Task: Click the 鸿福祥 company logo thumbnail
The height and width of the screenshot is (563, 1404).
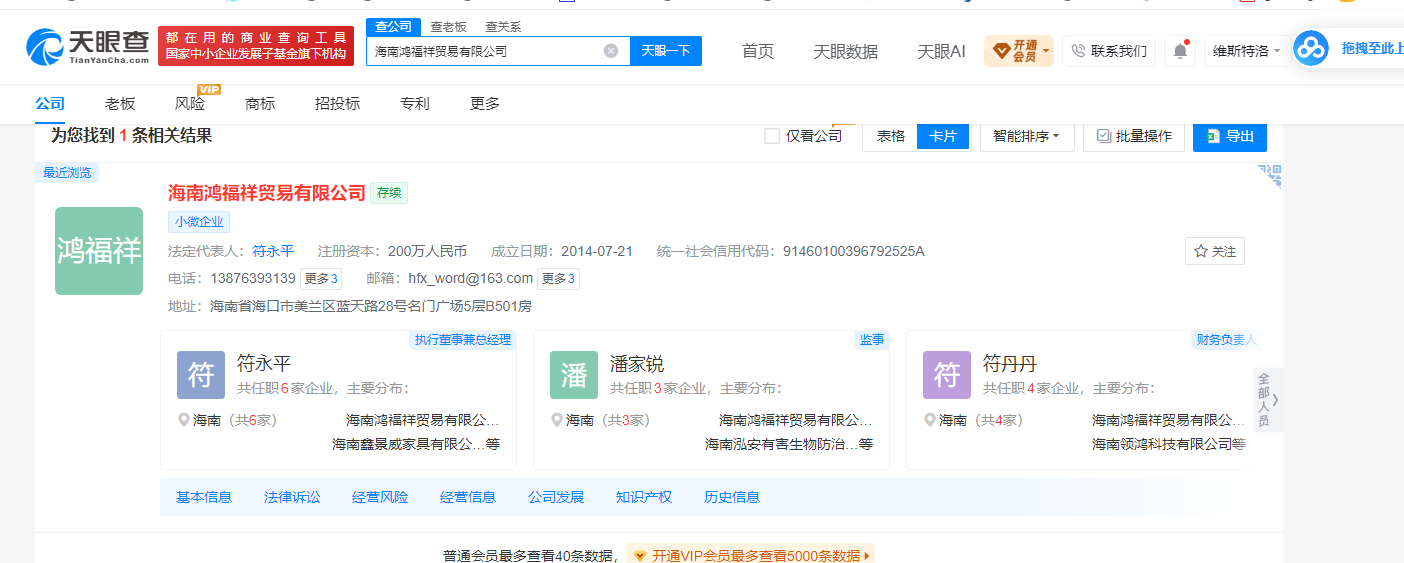Action: [99, 251]
